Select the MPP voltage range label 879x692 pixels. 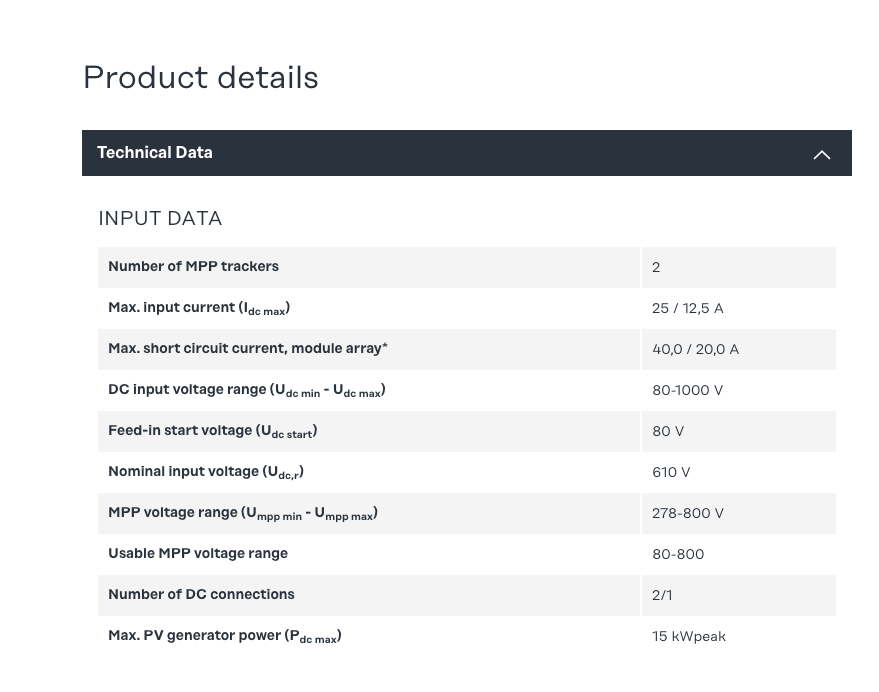click(x=242, y=513)
